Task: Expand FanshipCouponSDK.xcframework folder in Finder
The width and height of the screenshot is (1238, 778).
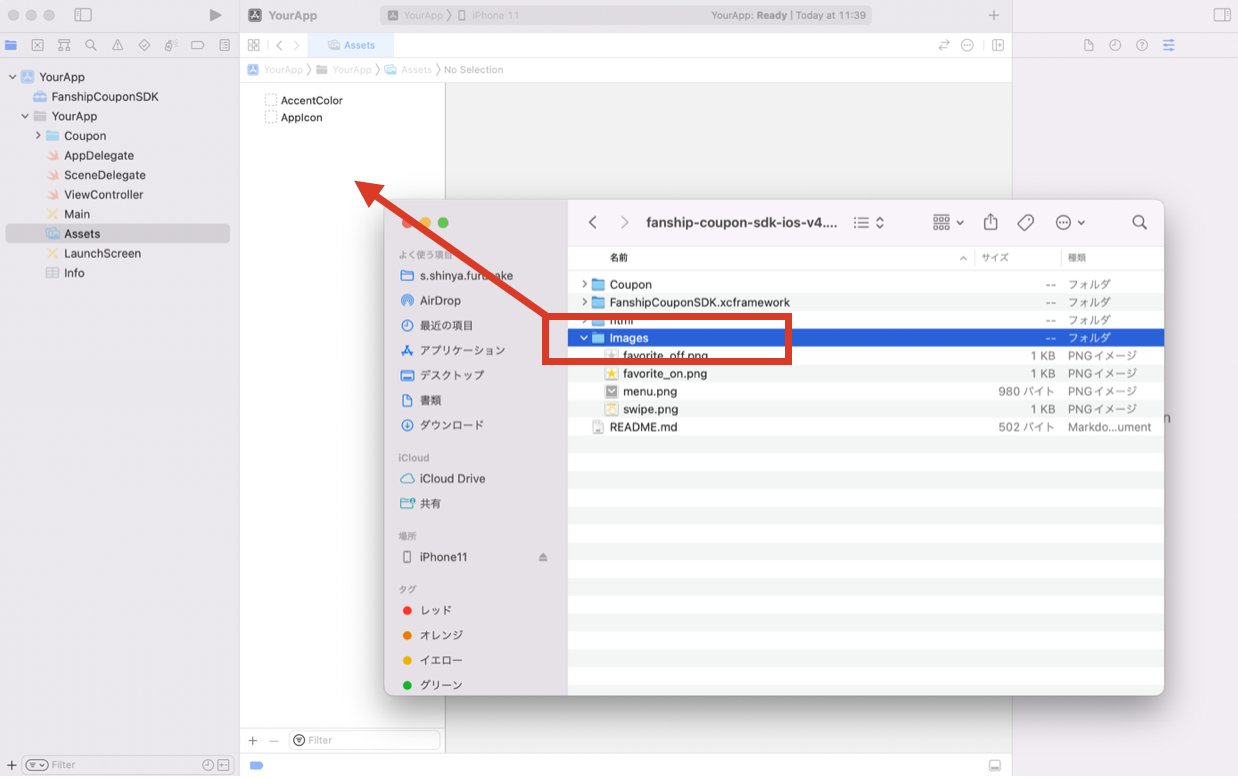Action: 584,302
